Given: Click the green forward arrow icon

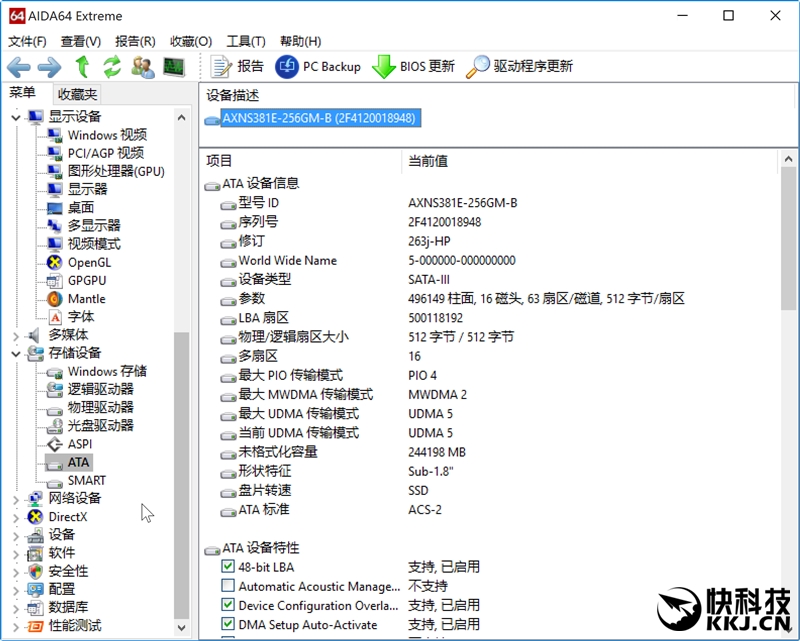Looking at the screenshot, I should (x=47, y=67).
